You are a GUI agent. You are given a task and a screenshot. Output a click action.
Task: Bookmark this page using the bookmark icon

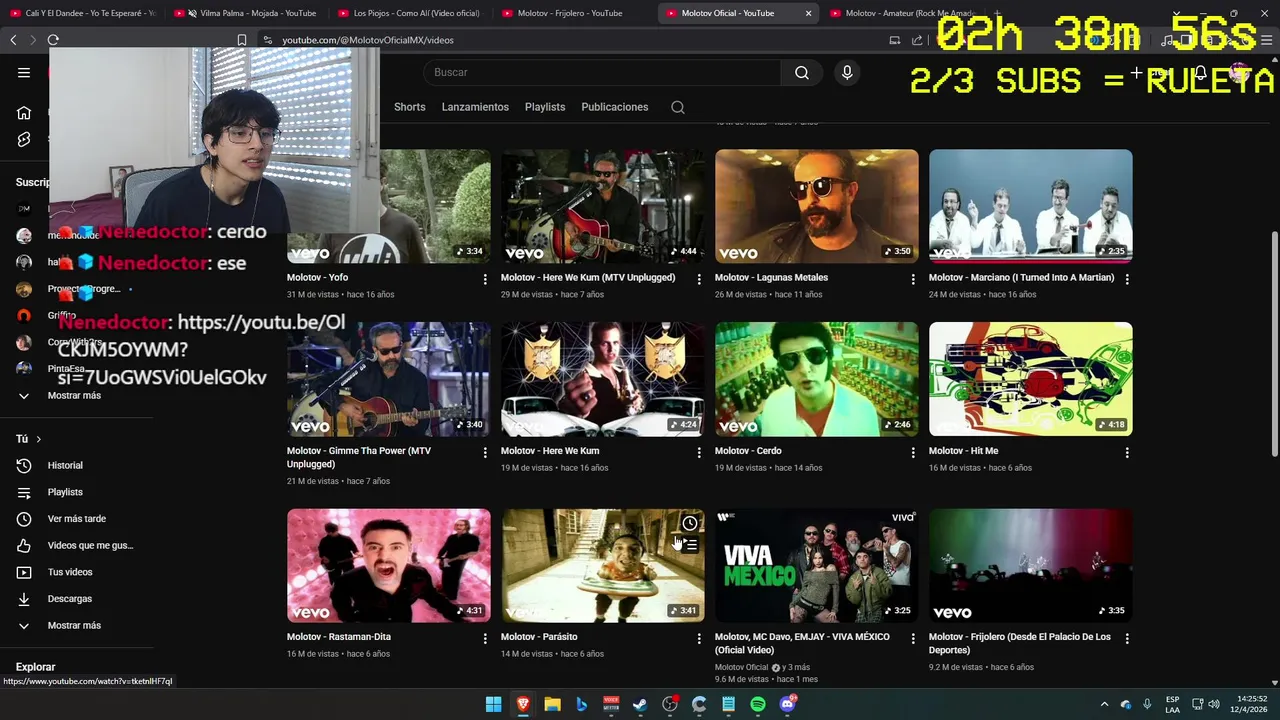click(x=242, y=40)
